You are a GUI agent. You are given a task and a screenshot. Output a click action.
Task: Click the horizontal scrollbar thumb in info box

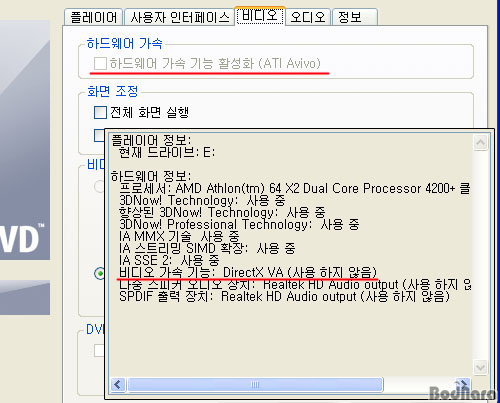[x=255, y=385]
